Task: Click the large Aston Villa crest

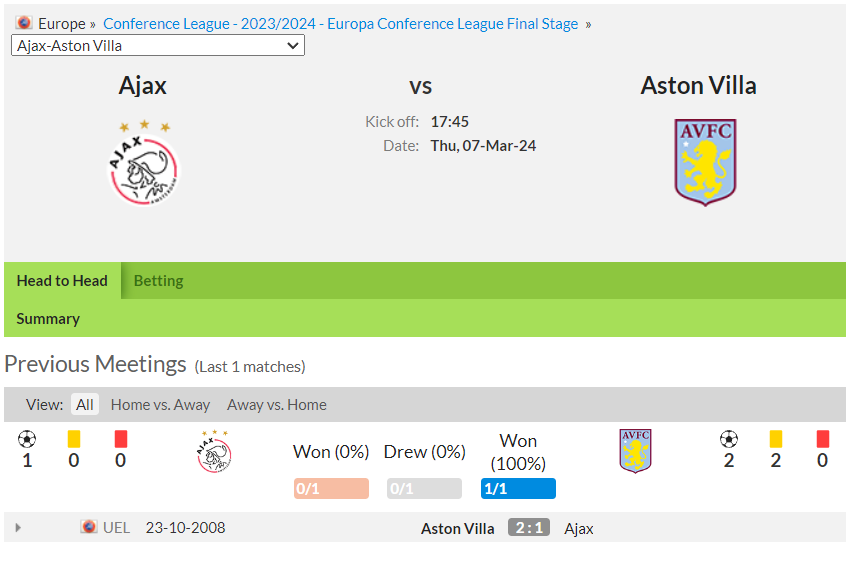Action: point(705,162)
